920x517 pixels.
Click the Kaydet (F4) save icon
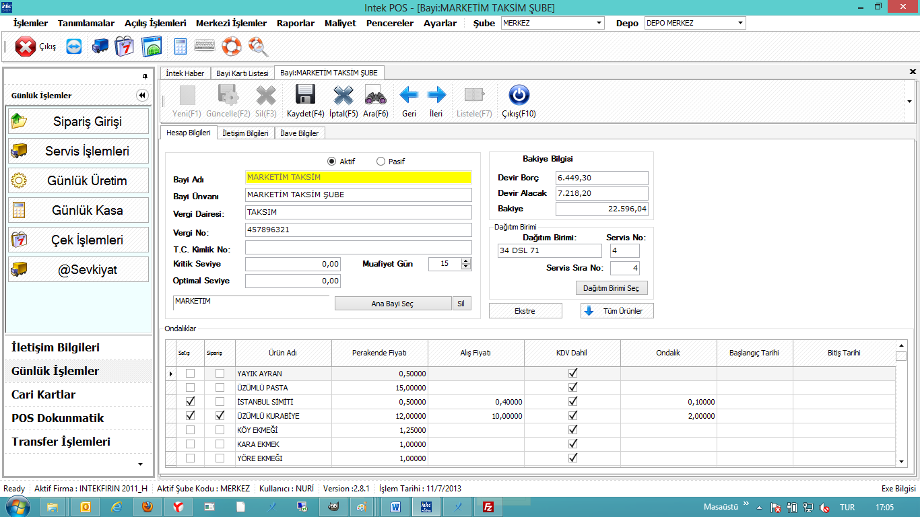[x=305, y=96]
